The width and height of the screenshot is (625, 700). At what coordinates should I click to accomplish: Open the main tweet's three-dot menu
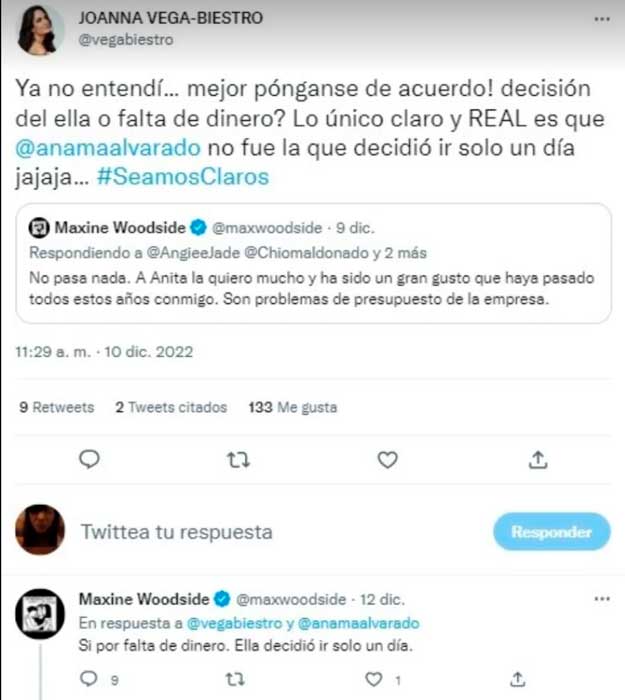click(602, 19)
